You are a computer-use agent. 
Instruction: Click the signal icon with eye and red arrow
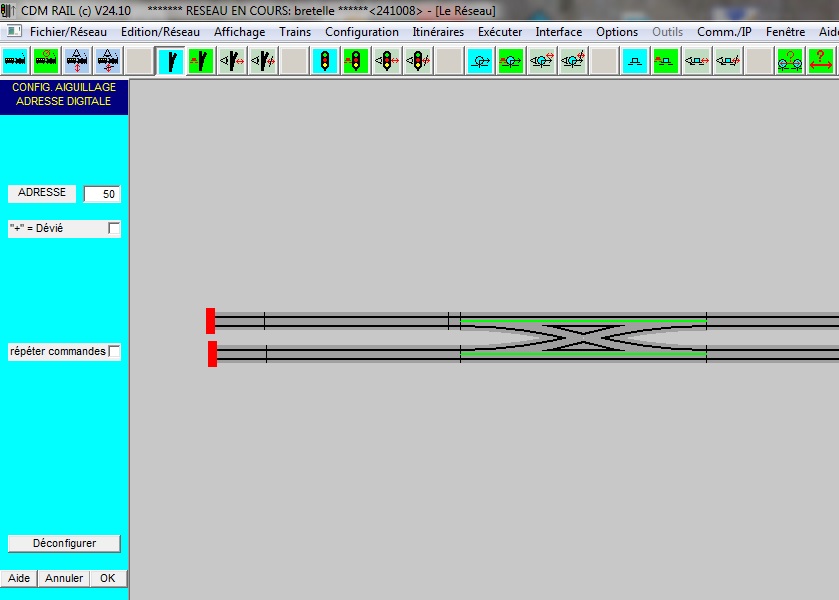click(x=387, y=60)
